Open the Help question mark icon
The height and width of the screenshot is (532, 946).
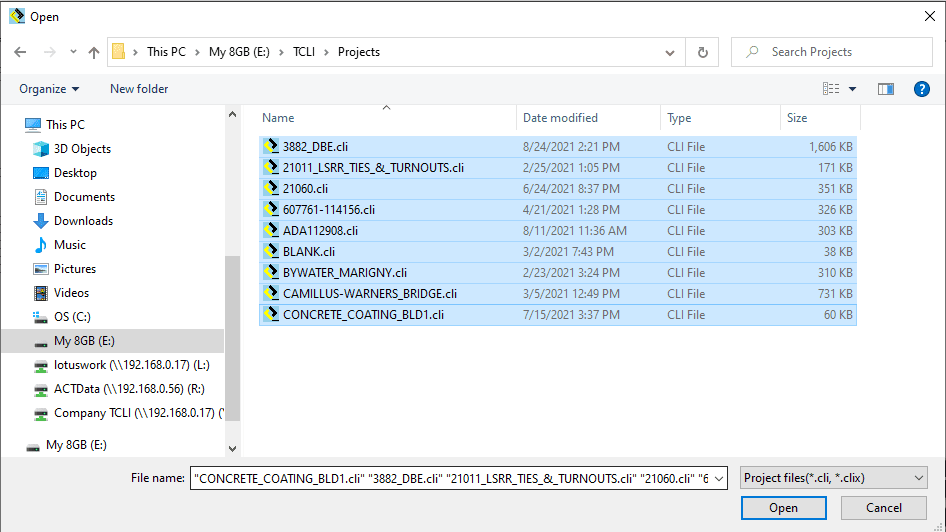coord(921,89)
